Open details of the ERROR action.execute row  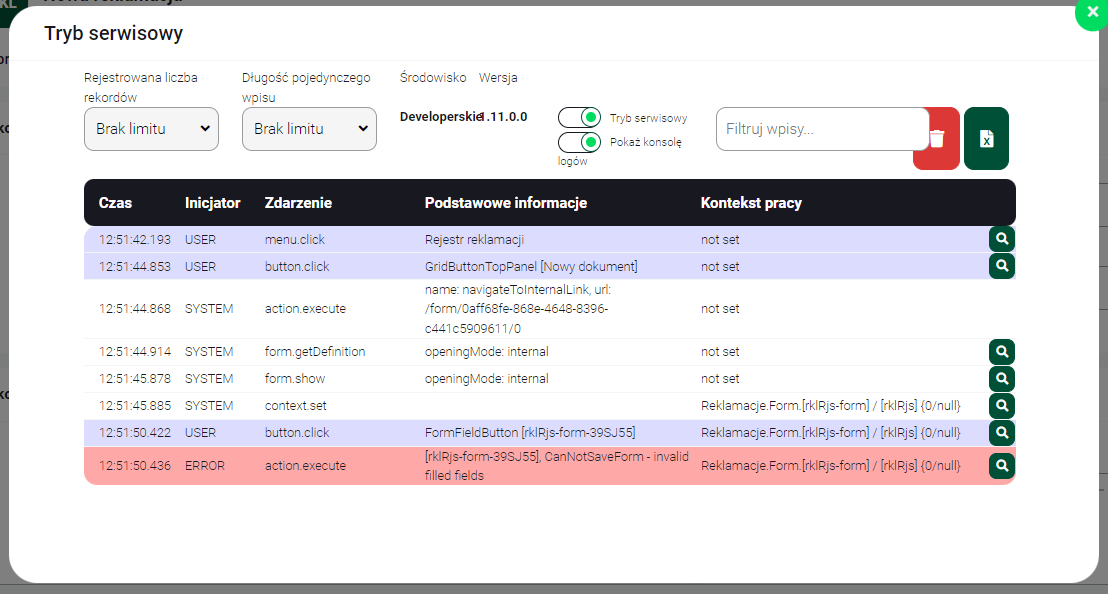point(1002,466)
